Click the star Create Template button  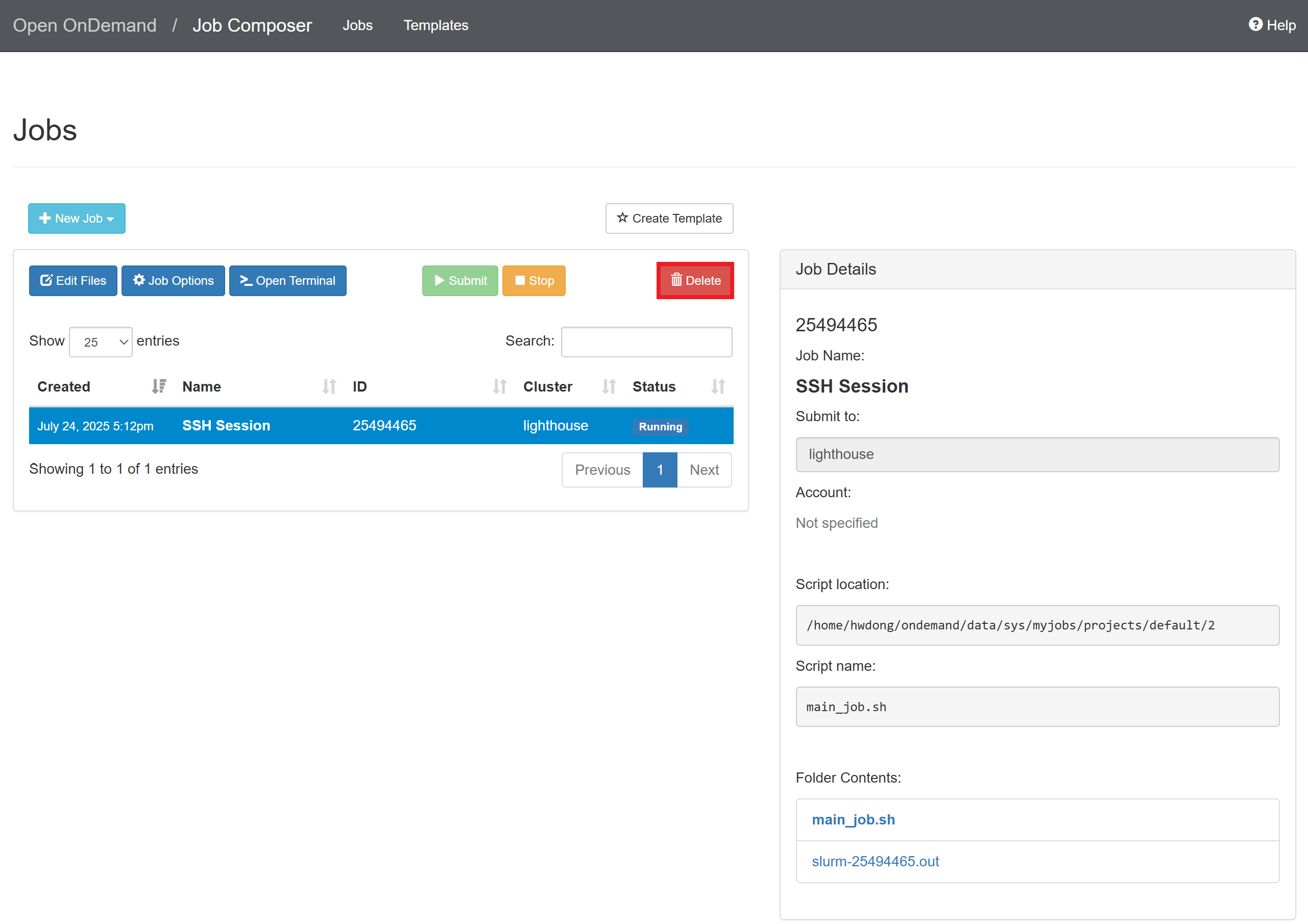tap(669, 218)
